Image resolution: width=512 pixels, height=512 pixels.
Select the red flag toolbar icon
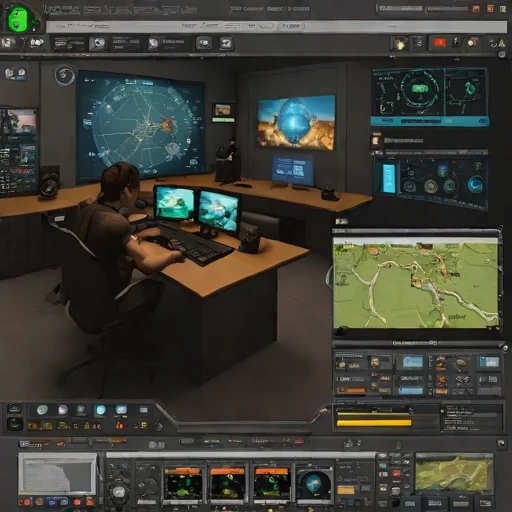tap(439, 43)
